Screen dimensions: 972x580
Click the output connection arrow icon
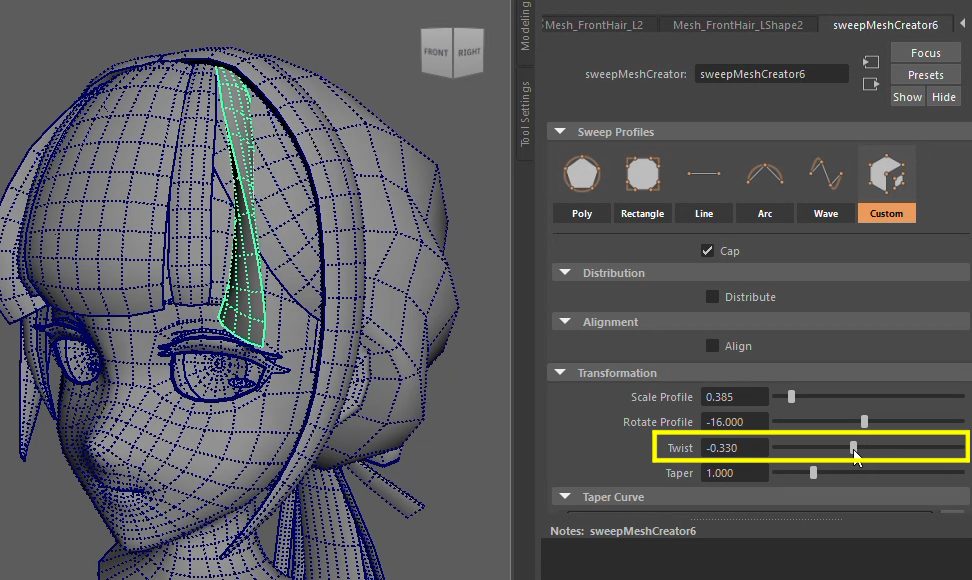click(x=871, y=84)
